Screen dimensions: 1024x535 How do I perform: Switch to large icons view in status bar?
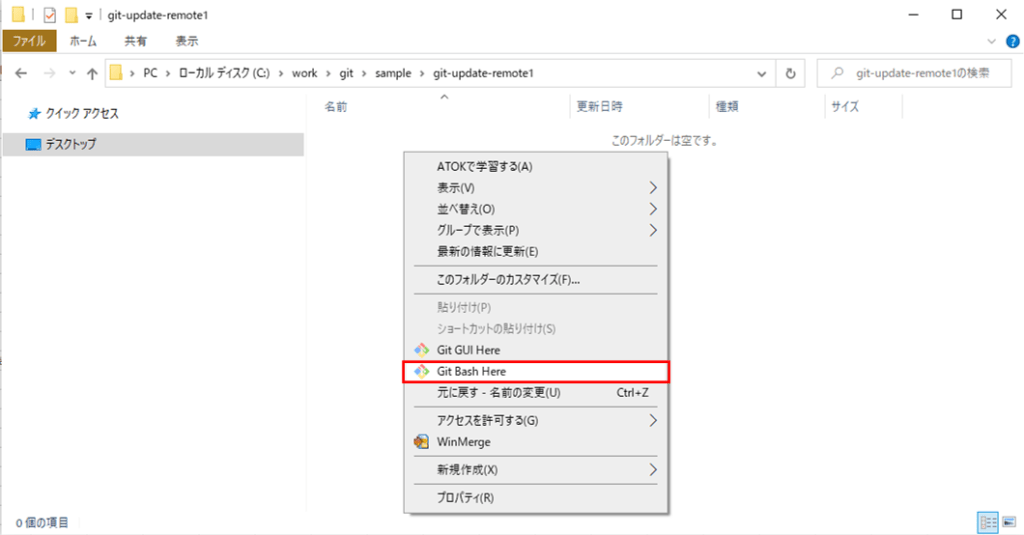(1008, 522)
